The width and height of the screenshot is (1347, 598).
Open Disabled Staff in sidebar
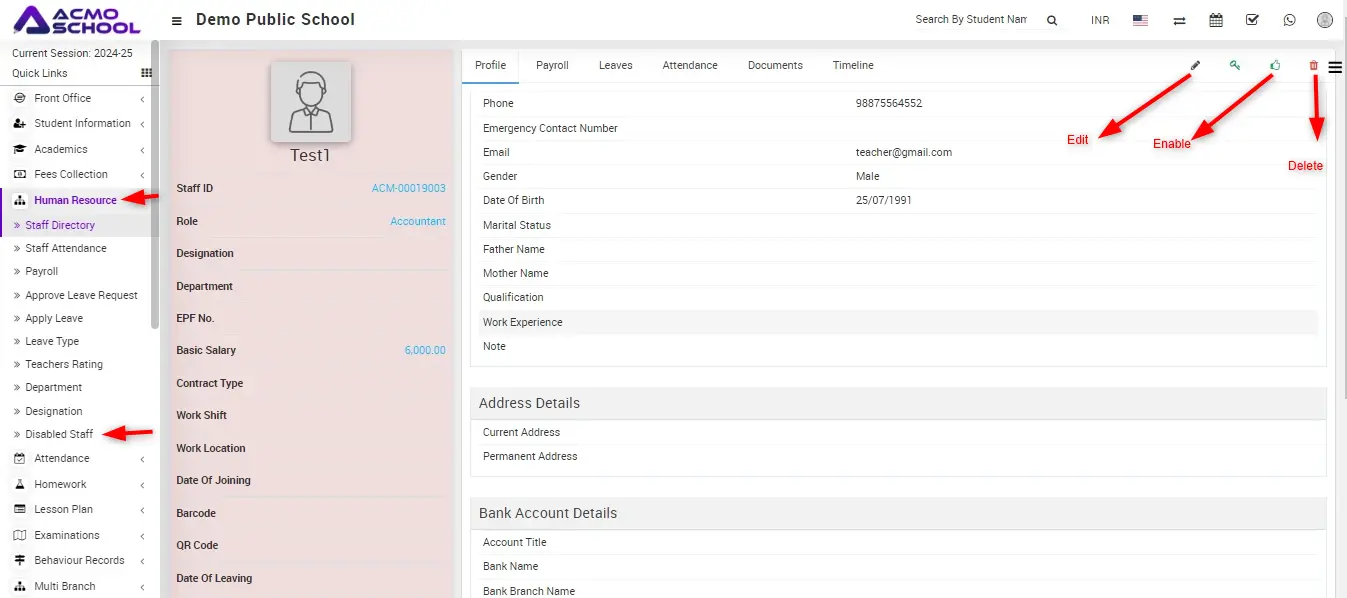pyautogui.click(x=59, y=434)
